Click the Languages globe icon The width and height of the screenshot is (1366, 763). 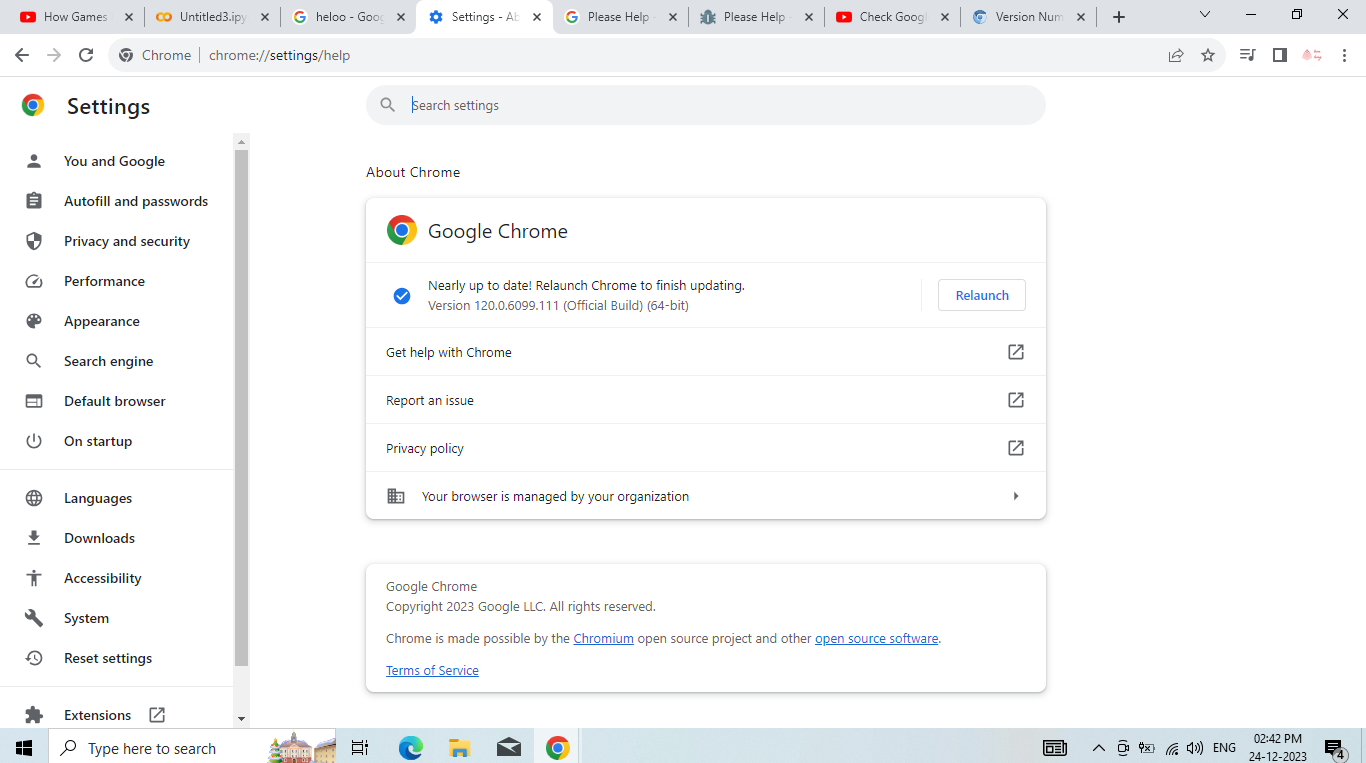34,498
